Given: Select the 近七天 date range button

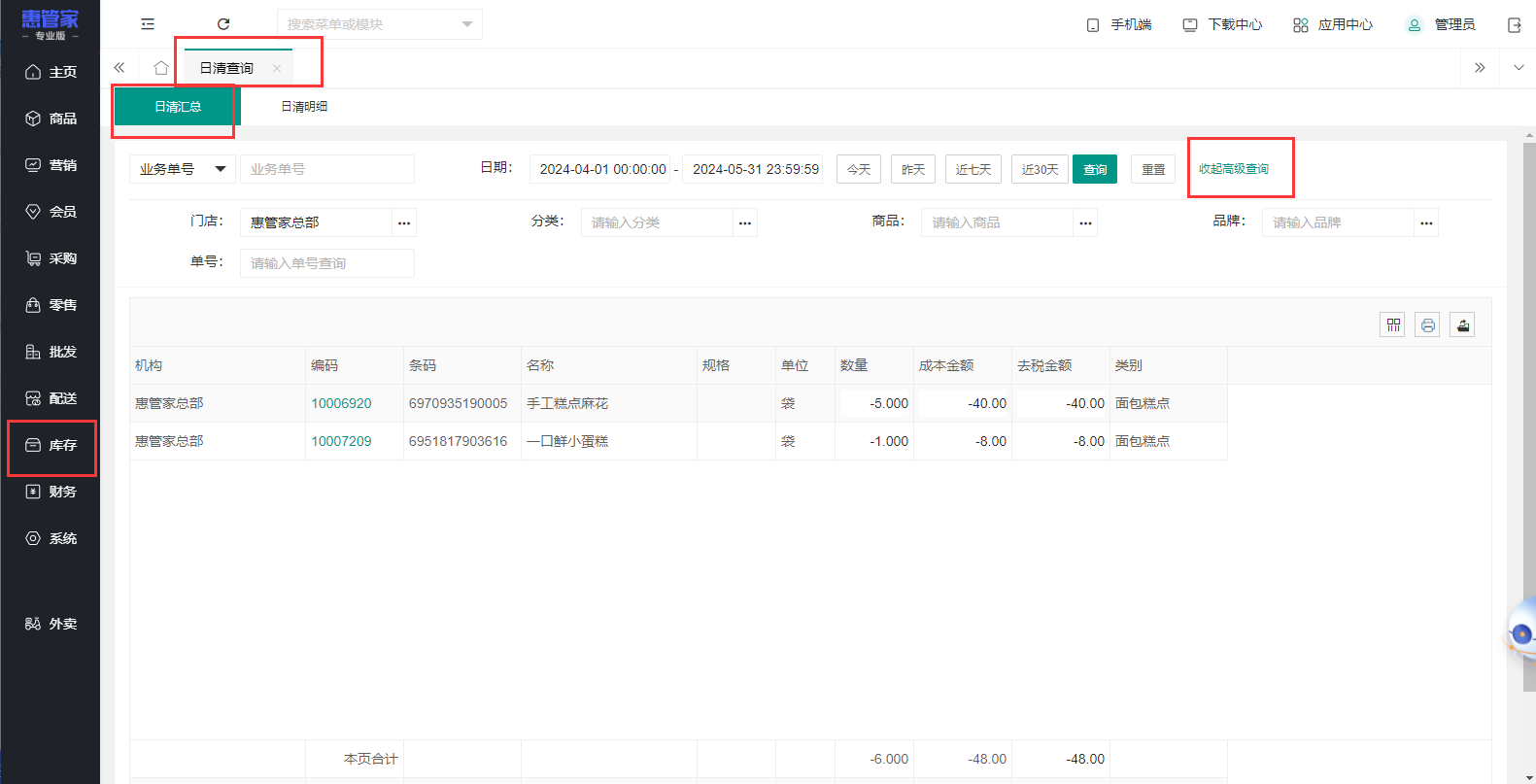Looking at the screenshot, I should tap(973, 169).
